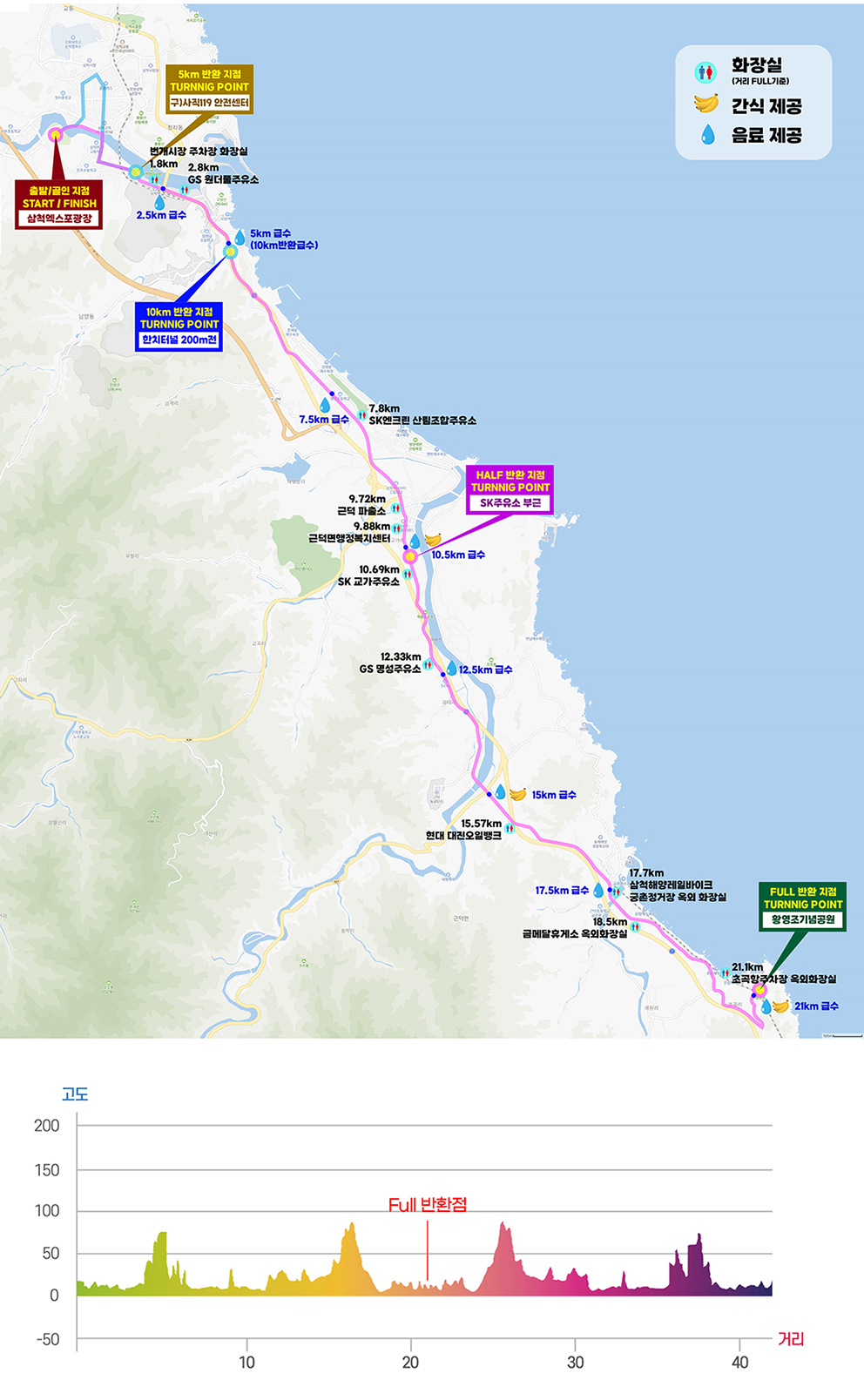Click the restroom icon in the legend

point(706,71)
